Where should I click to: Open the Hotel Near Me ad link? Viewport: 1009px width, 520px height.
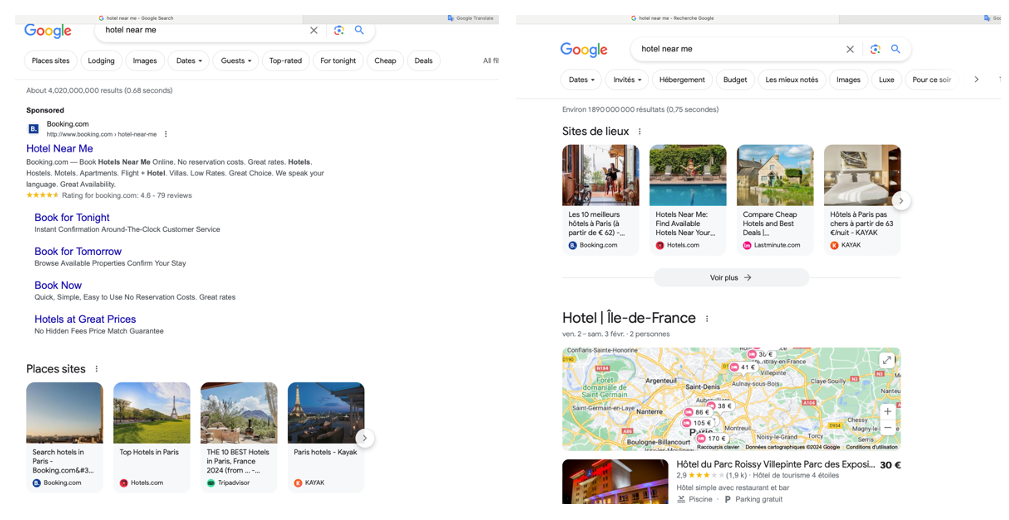59,149
